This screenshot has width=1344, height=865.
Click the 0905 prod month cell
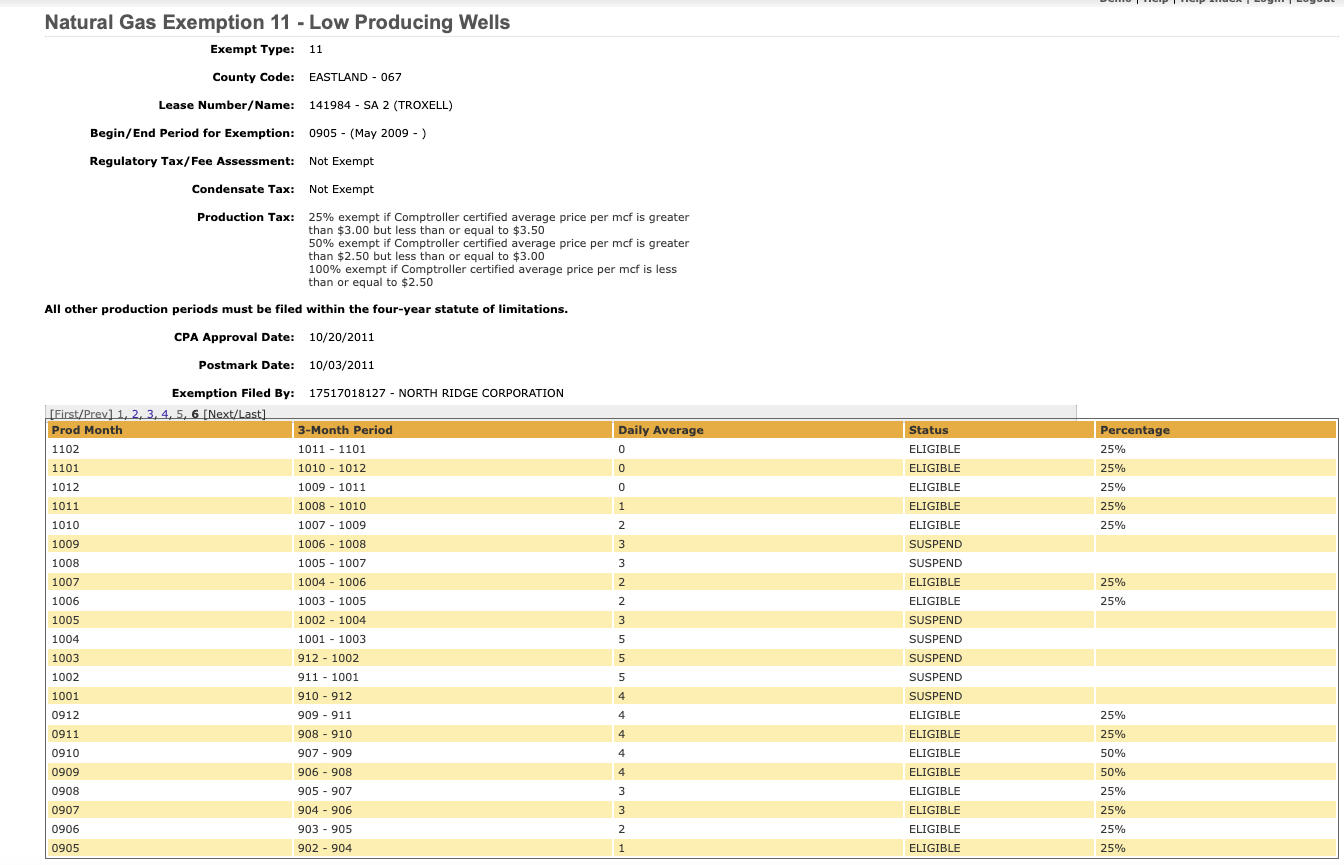65,848
